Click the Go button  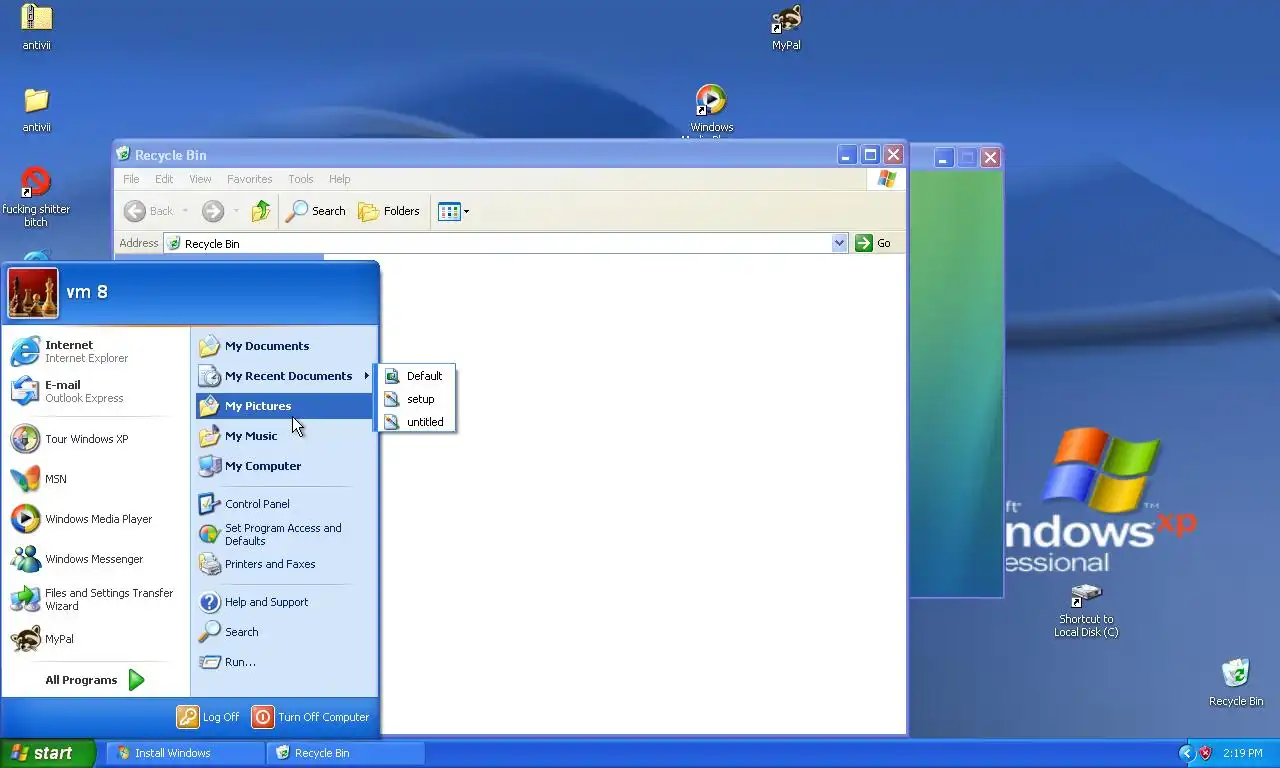click(873, 243)
